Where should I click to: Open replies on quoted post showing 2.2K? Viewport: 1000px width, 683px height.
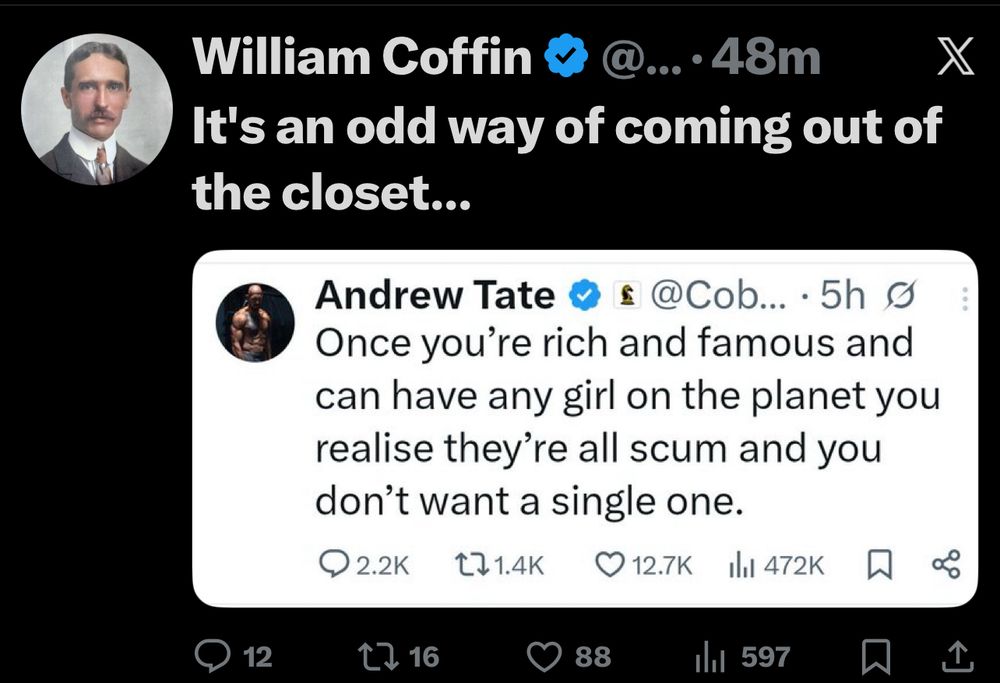330,566
